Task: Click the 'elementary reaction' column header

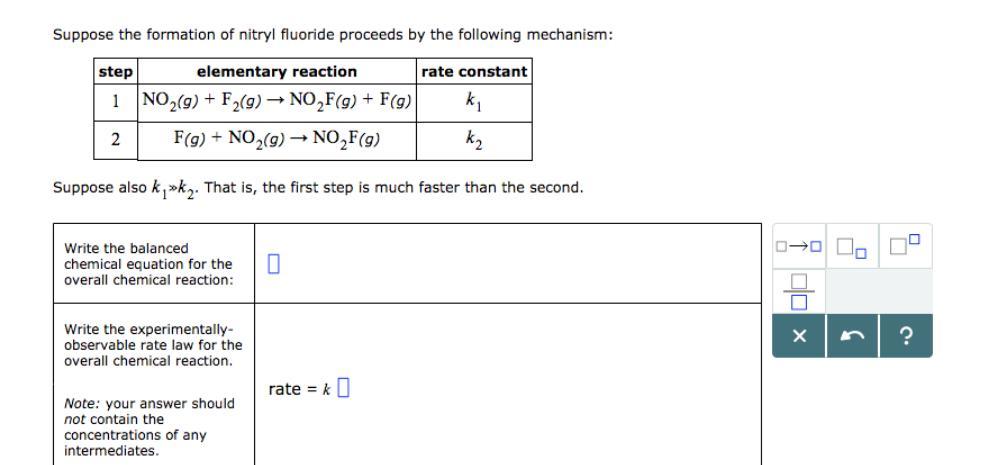Action: pyautogui.click(x=276, y=72)
